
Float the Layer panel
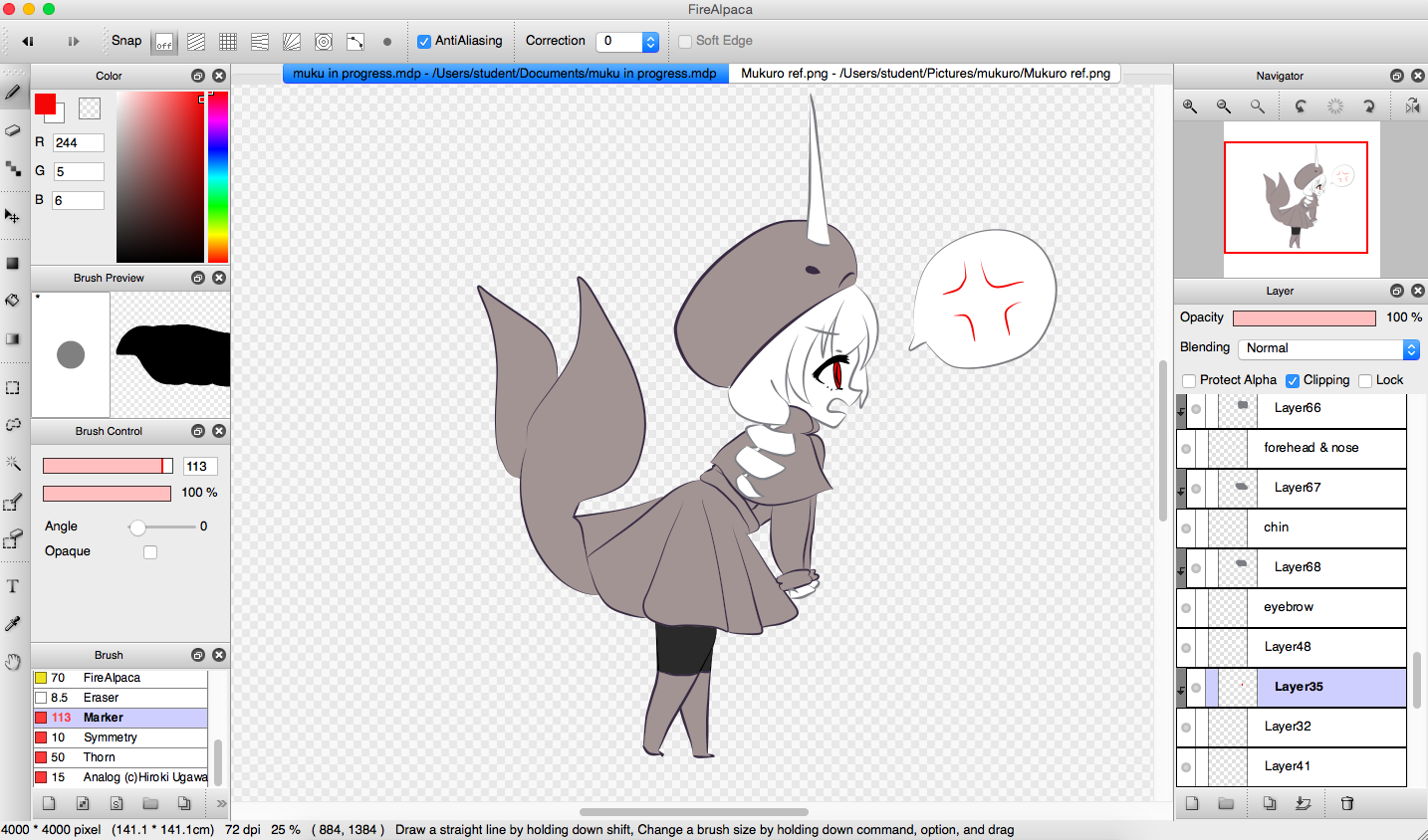(1397, 291)
